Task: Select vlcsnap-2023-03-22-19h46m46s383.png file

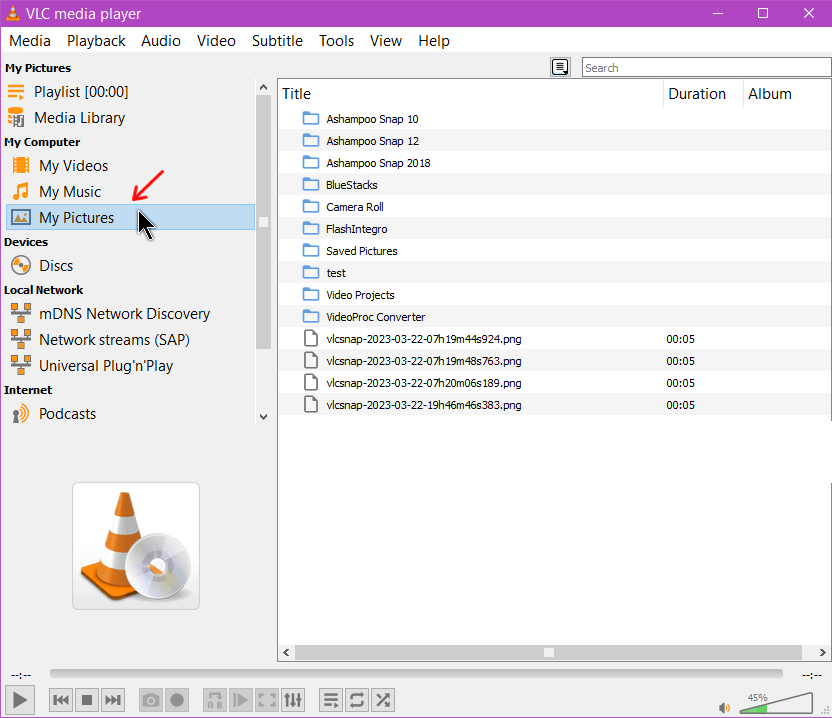Action: (554, 405)
